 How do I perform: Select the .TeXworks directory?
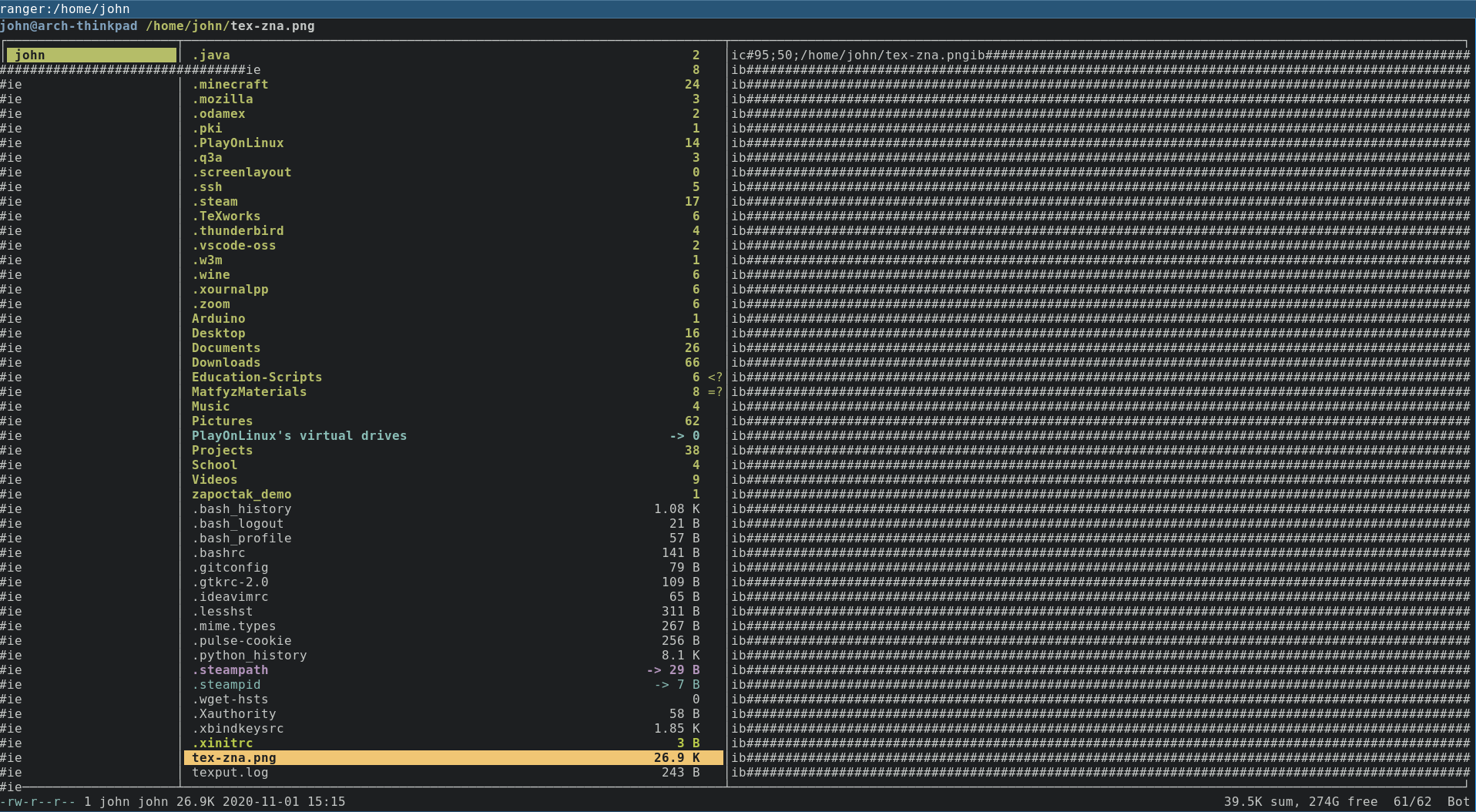click(x=453, y=216)
